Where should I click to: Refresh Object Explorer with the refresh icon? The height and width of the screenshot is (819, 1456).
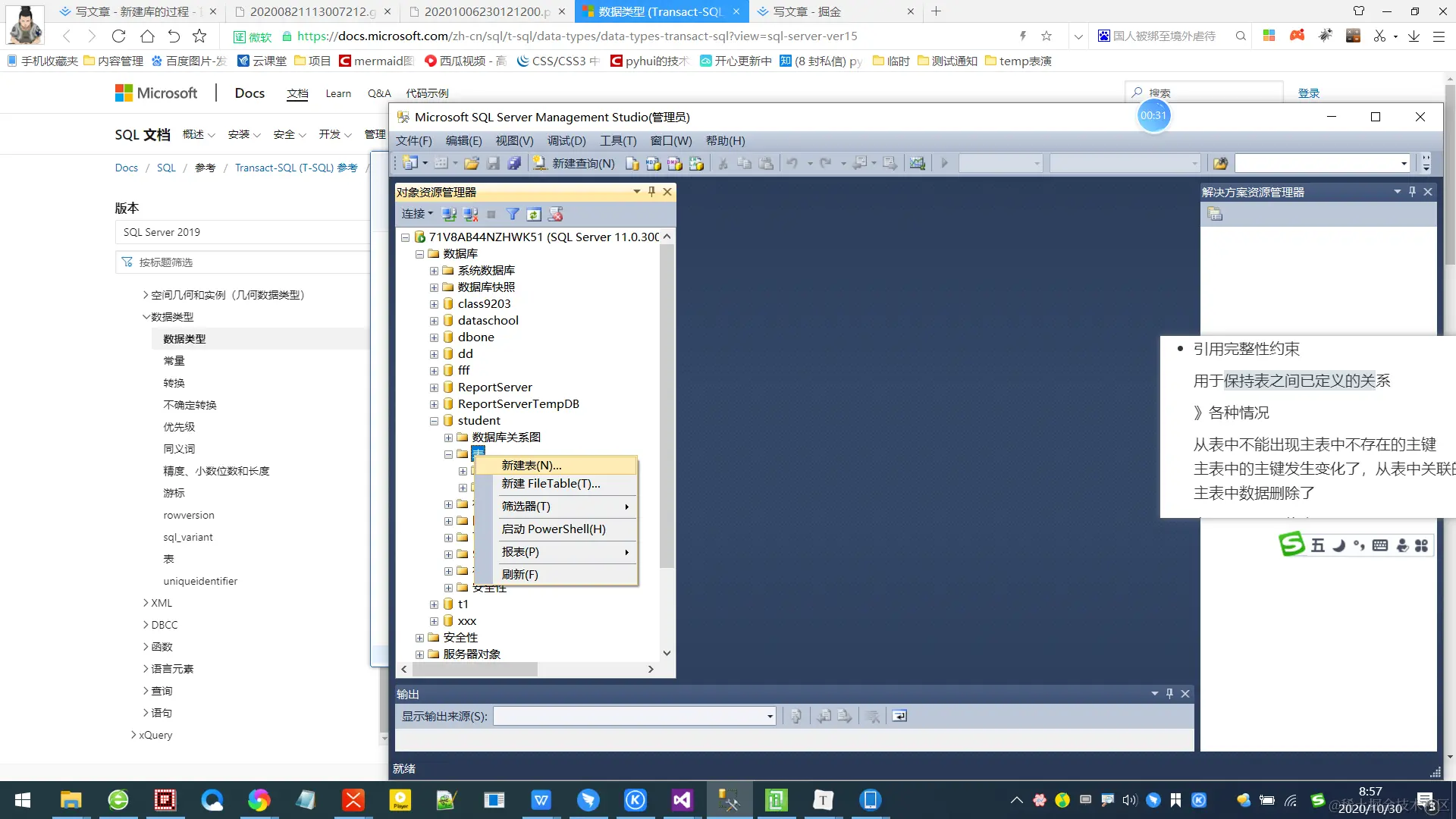pos(534,215)
